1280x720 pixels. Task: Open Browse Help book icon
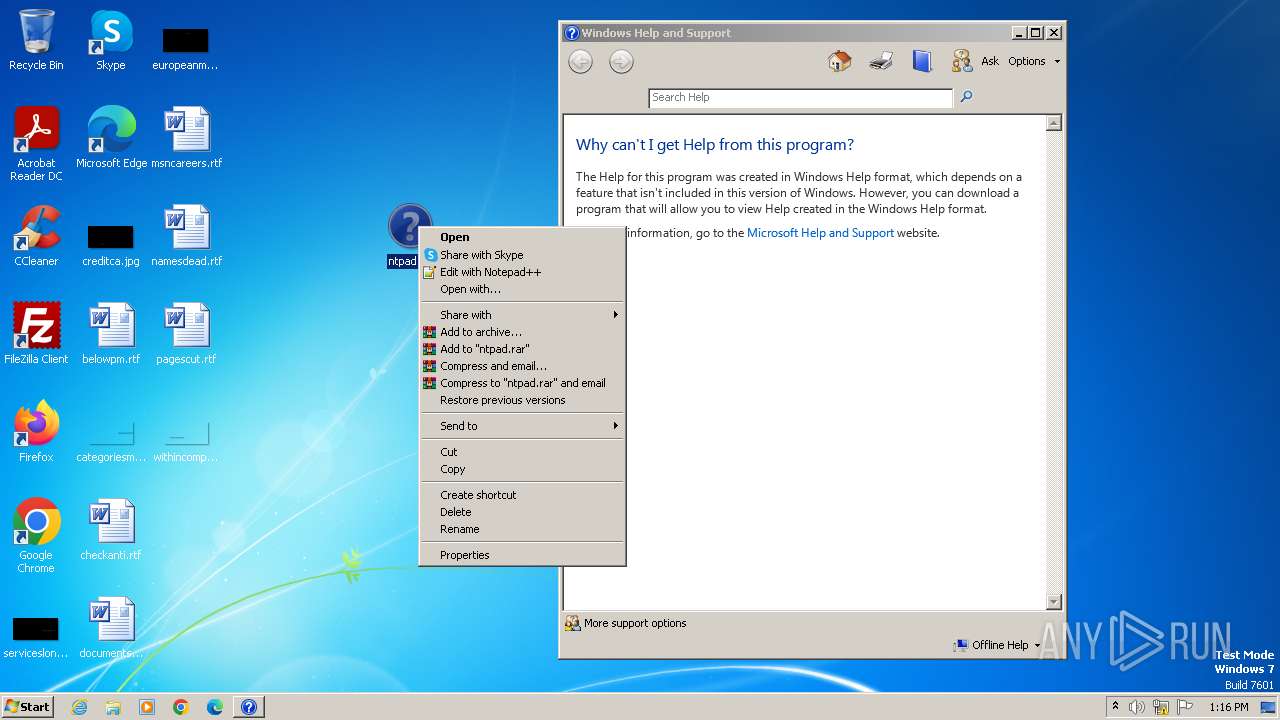pyautogui.click(x=922, y=61)
